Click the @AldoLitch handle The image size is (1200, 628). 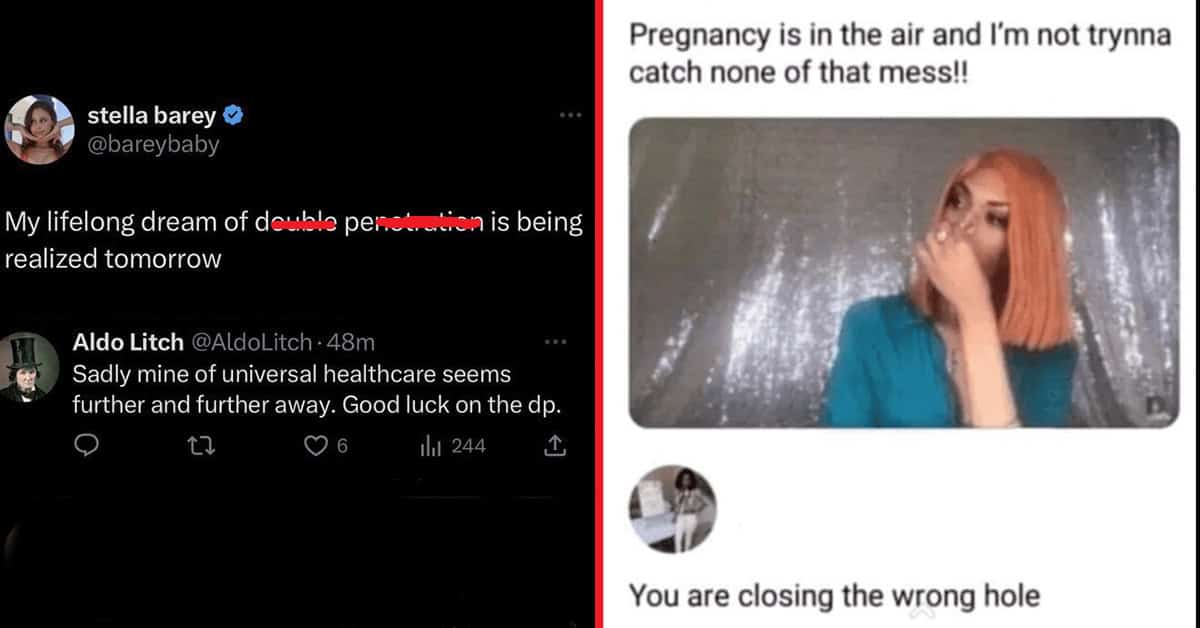(251, 342)
